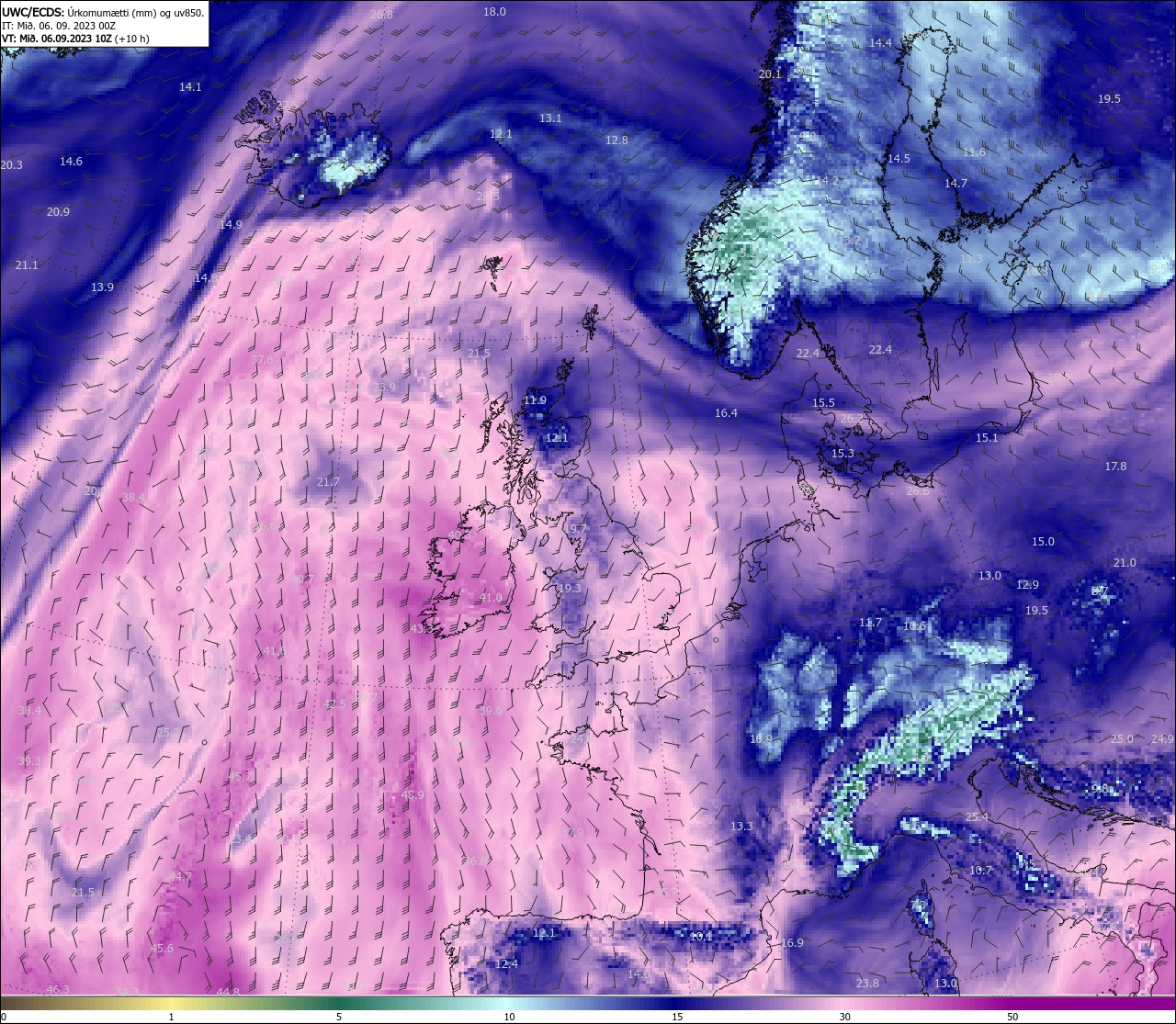Click the 42.5 value label
The image size is (1176, 1024).
pos(335,704)
